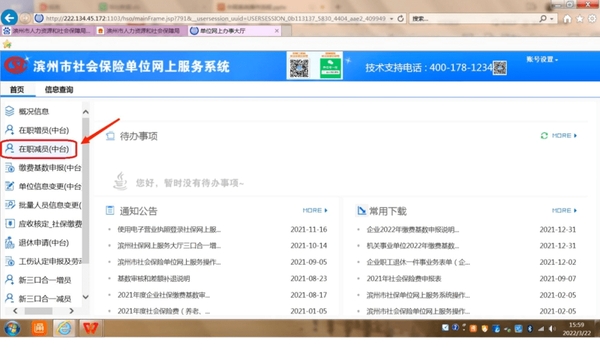Open 单位信息变更(中台) sidebar item
600x360 pixels.
[x=43, y=186]
